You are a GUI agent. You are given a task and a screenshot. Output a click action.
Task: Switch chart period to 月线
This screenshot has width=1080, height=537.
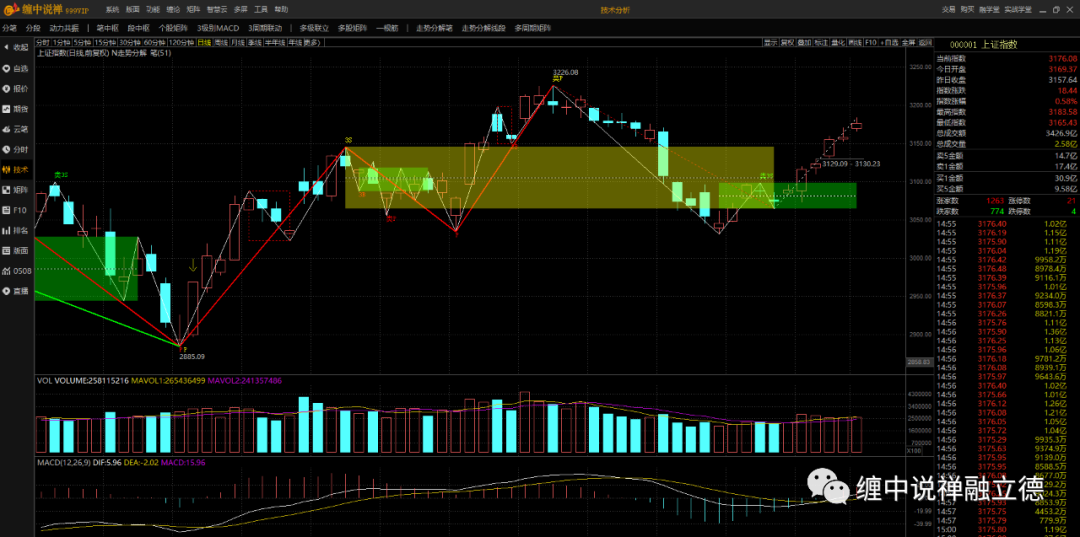[x=238, y=43]
